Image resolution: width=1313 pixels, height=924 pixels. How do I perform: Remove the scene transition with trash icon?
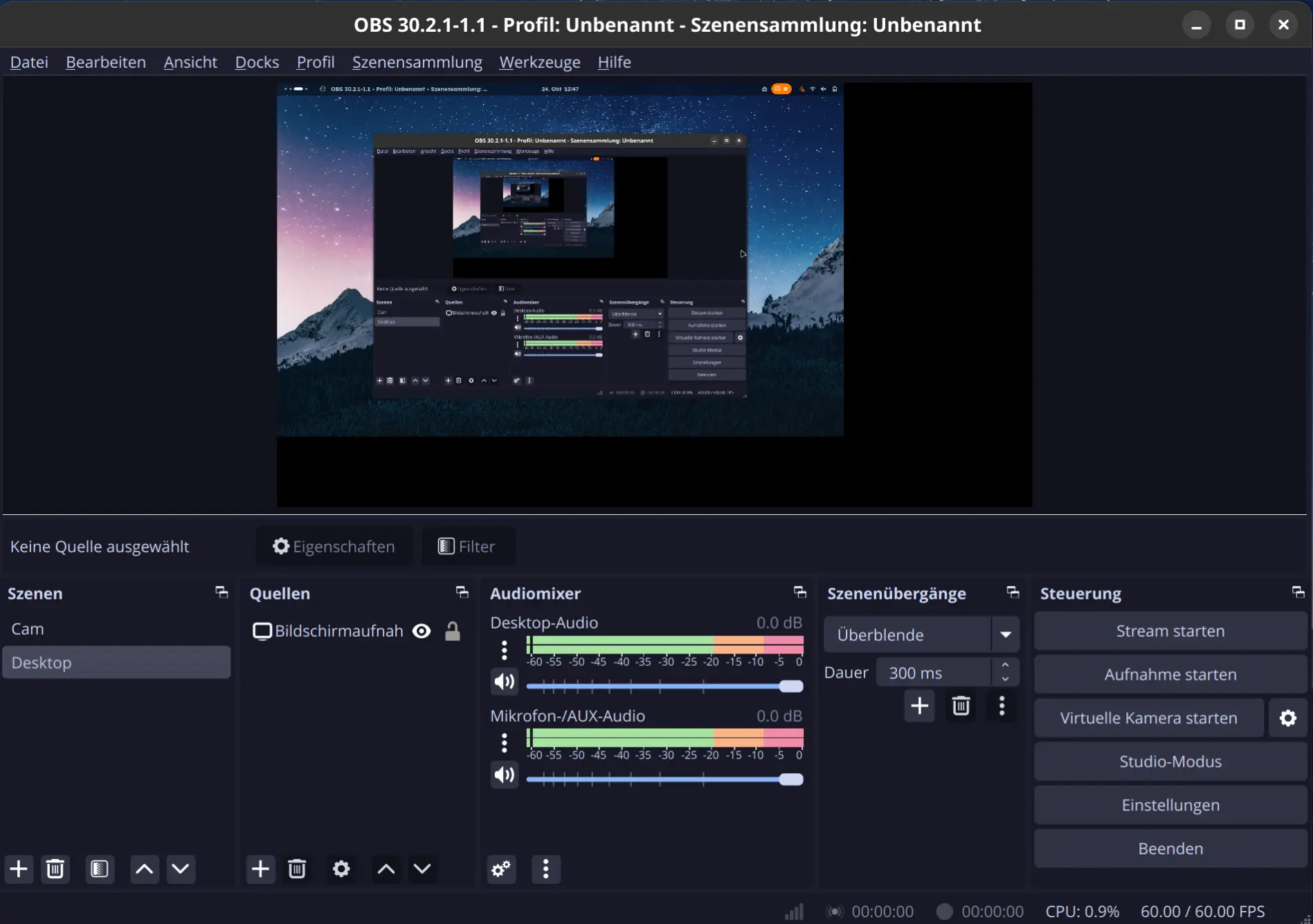(961, 706)
